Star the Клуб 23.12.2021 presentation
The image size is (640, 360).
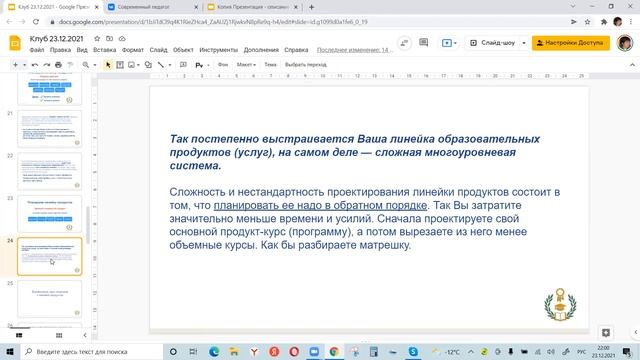tap(97, 38)
